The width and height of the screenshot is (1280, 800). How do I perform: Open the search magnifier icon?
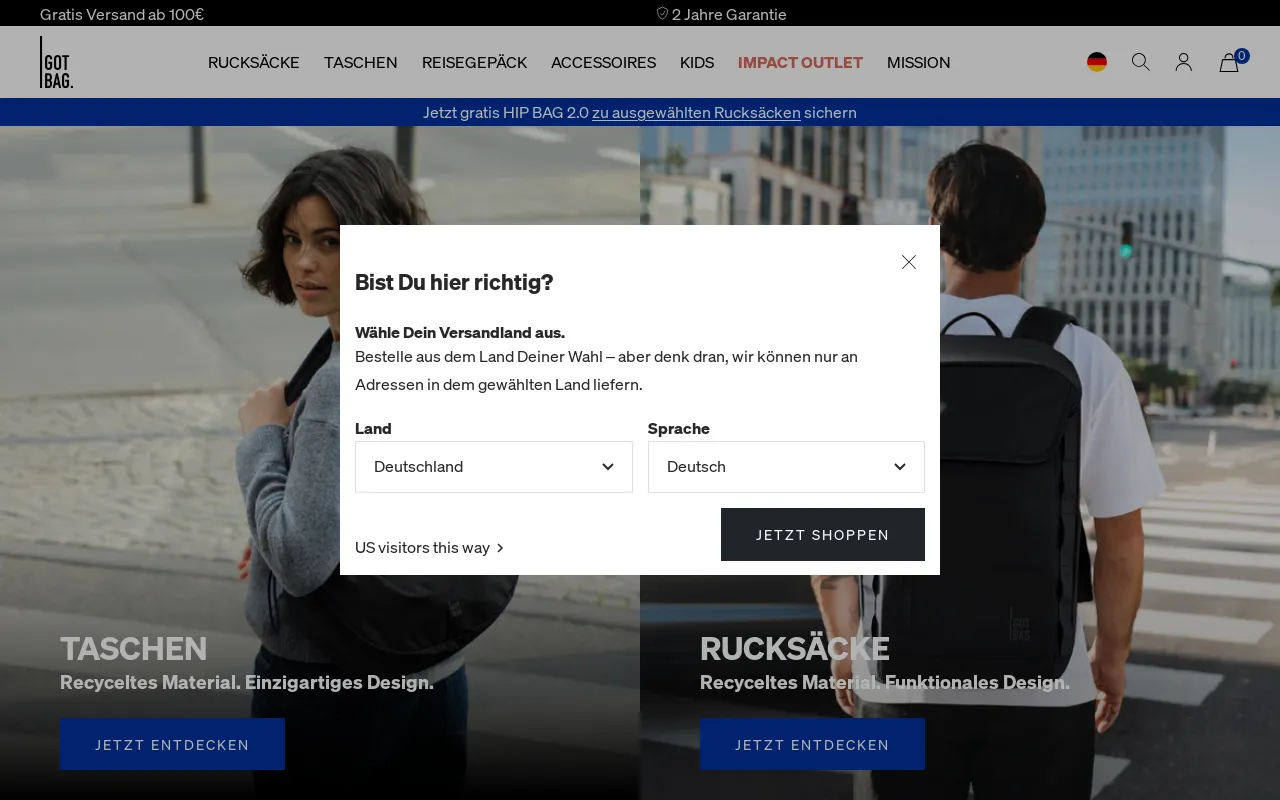point(1140,62)
